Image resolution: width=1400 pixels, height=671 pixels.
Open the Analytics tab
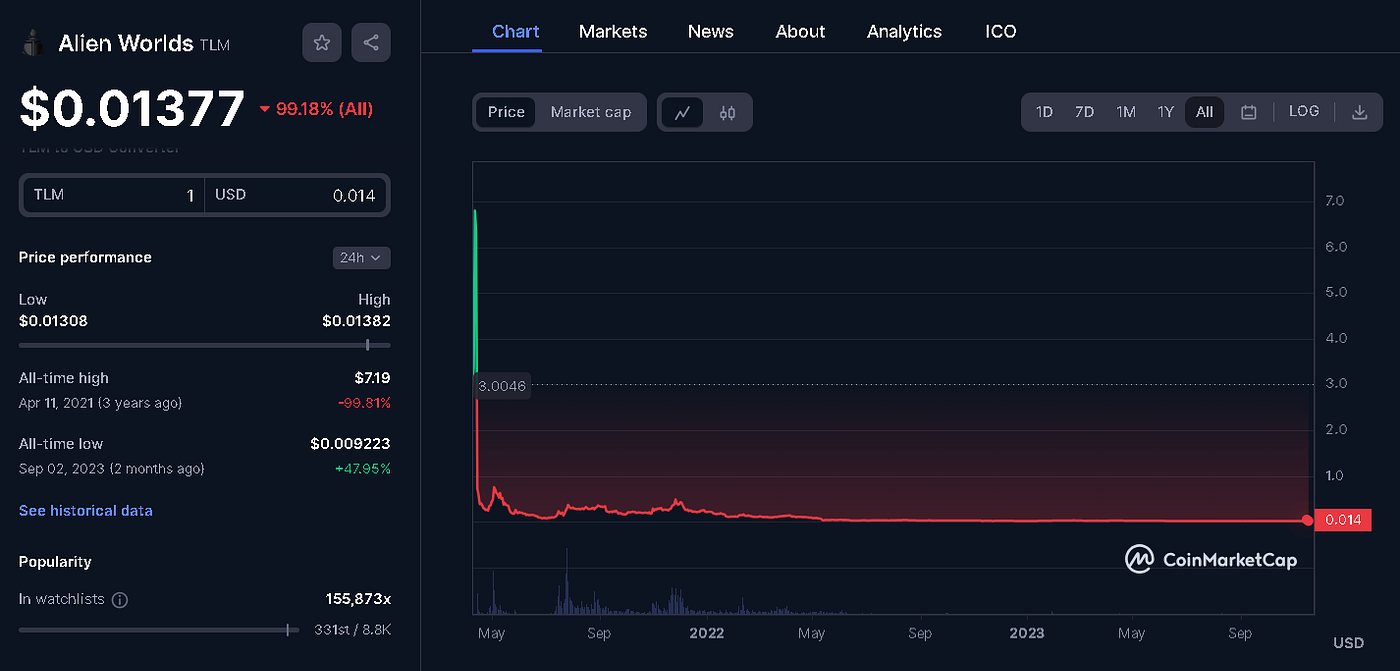pos(904,31)
